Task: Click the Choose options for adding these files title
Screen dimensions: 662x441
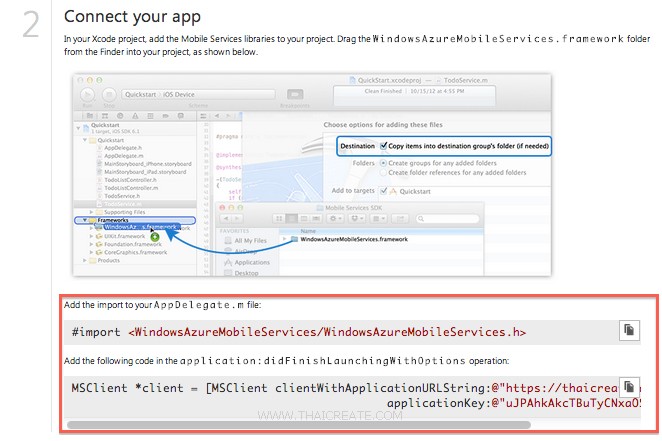Action: click(x=383, y=124)
